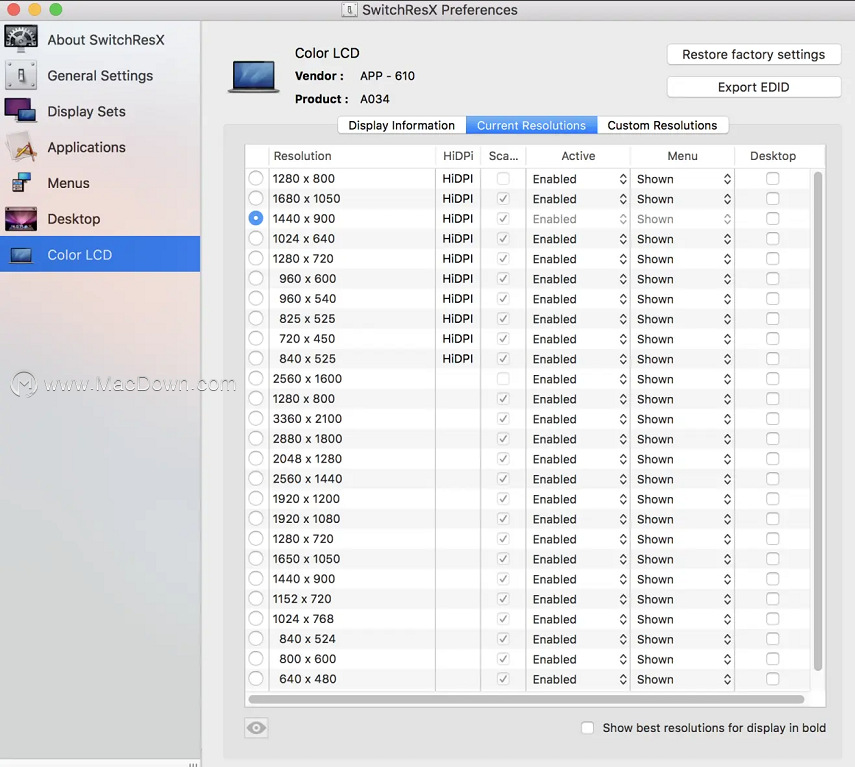Click SwitchResX title bar document icon
855x767 pixels.
tap(349, 9)
